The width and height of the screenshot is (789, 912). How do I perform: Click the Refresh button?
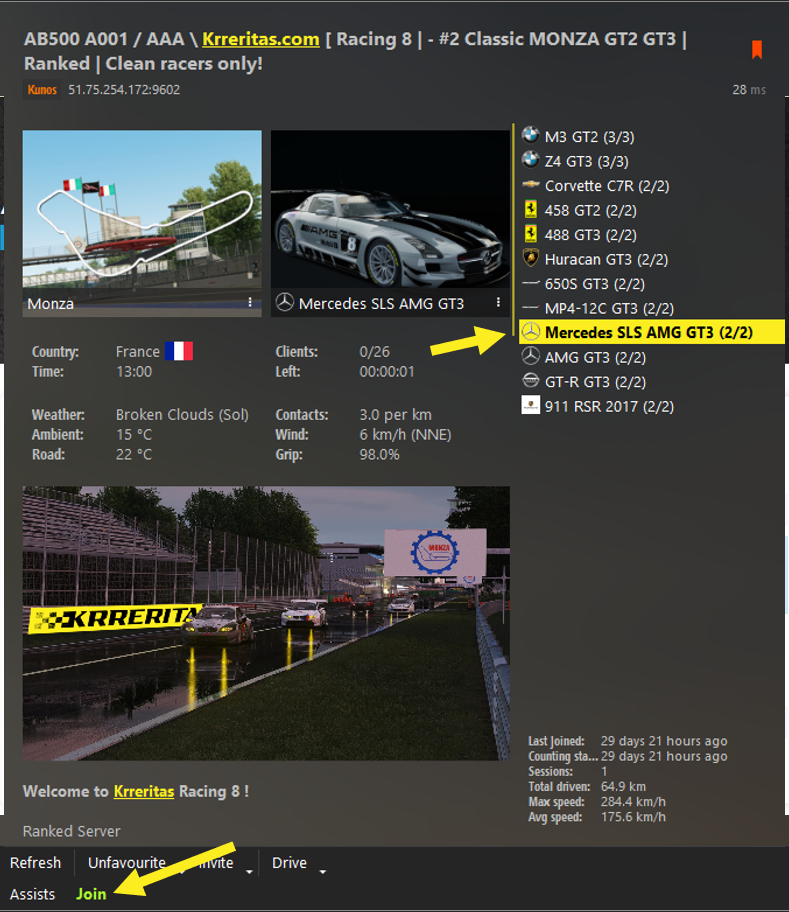pos(35,863)
